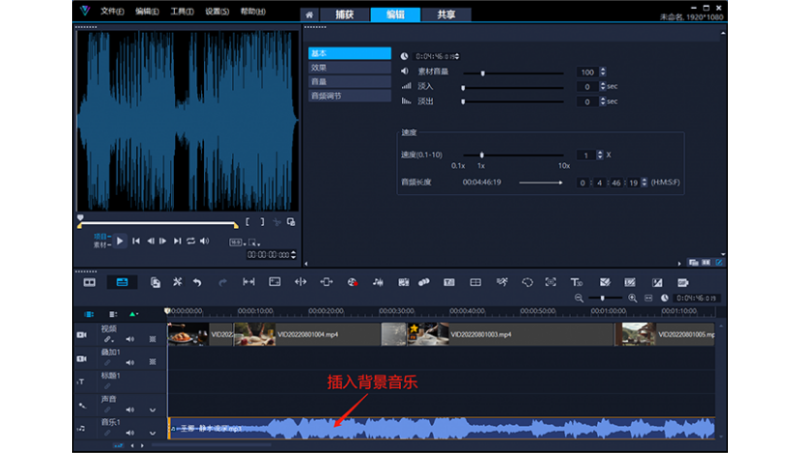Mute the 音乐1 music track
The image size is (800, 453).
click(130, 433)
